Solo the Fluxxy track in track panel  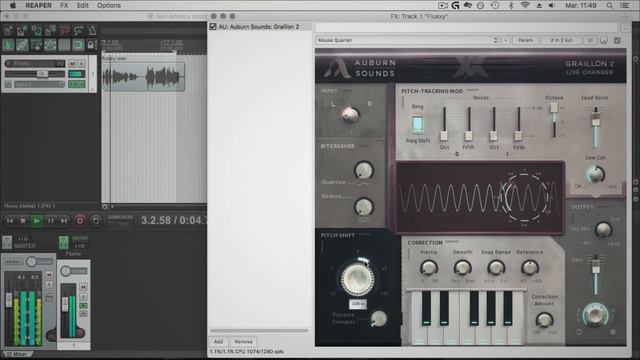coord(82,64)
